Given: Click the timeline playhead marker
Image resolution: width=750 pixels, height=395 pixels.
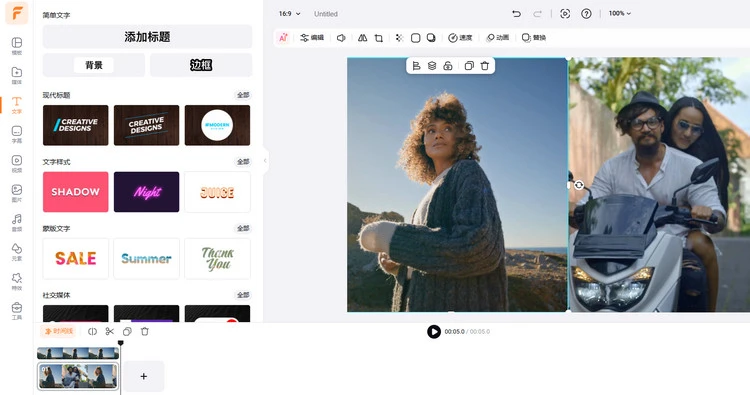Looking at the screenshot, I should click(121, 343).
